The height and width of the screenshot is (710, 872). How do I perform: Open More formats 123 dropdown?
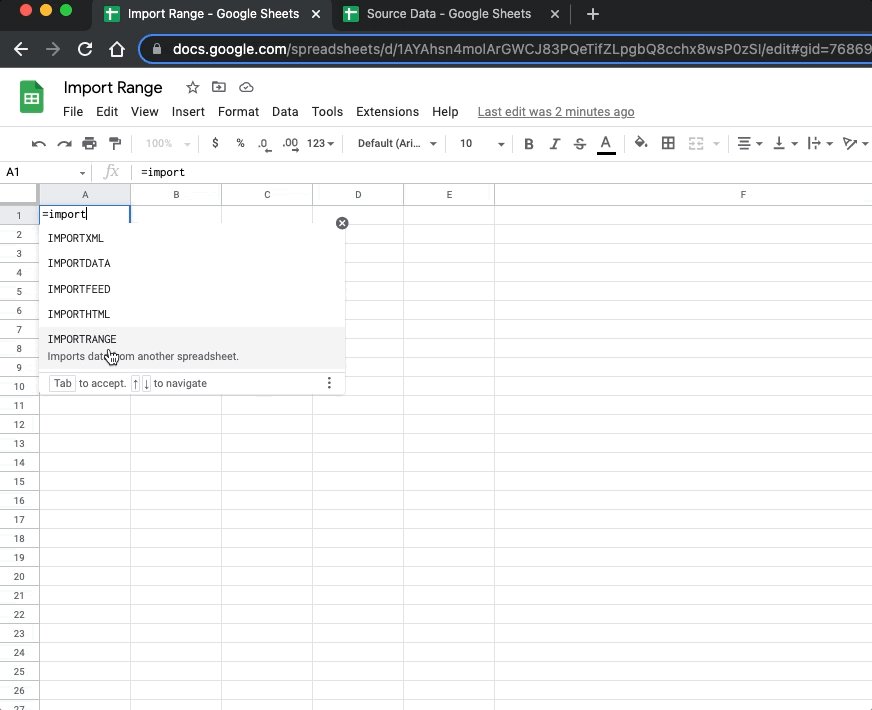pos(320,143)
